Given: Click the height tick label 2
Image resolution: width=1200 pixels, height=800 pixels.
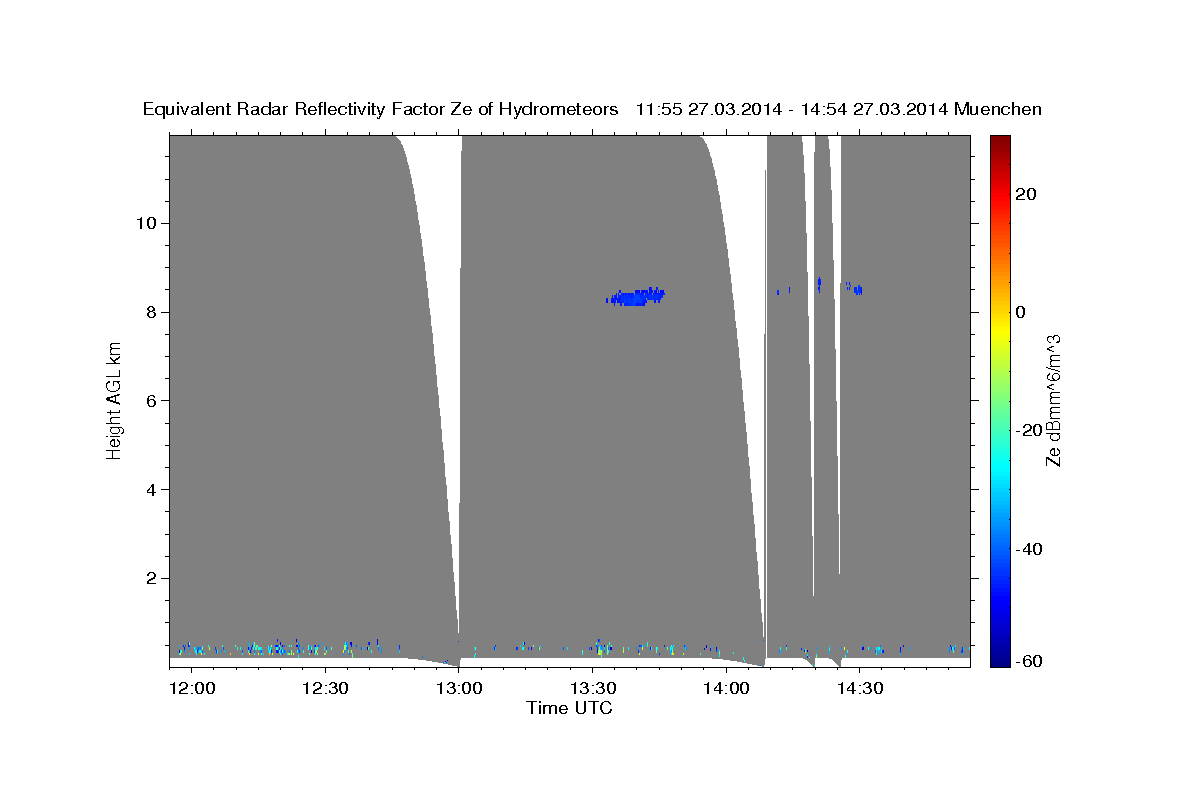Looking at the screenshot, I should coord(151,578).
